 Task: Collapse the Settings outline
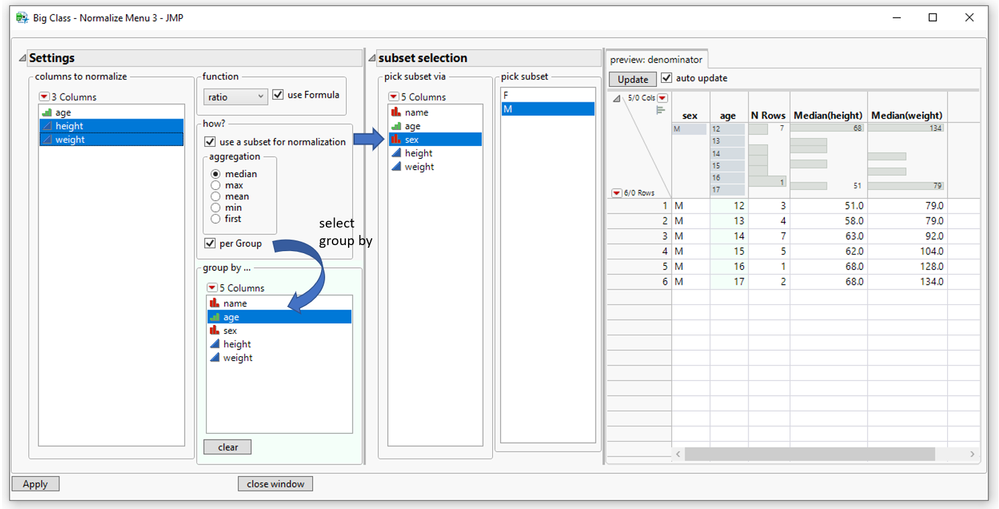point(22,58)
